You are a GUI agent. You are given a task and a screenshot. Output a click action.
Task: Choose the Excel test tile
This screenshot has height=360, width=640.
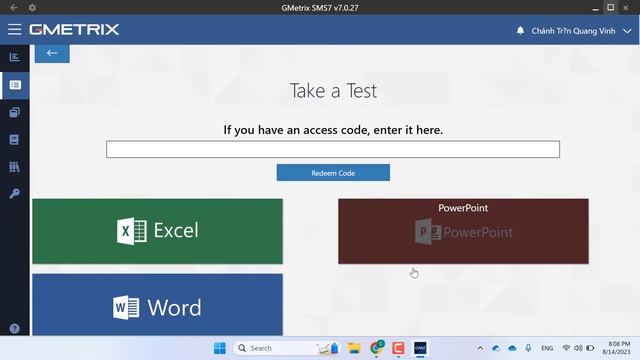[158, 231]
